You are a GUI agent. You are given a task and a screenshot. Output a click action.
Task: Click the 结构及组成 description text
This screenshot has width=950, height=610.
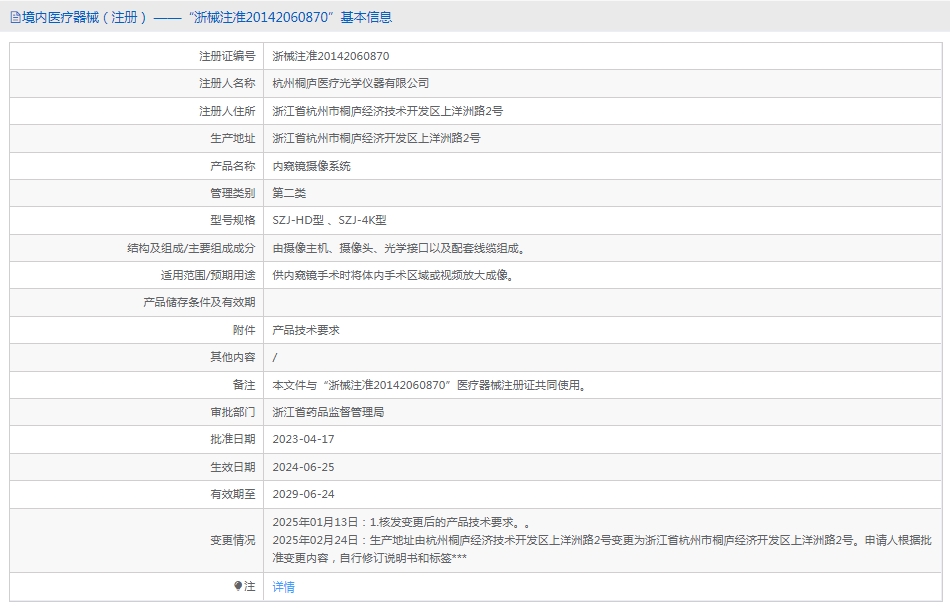(399, 248)
